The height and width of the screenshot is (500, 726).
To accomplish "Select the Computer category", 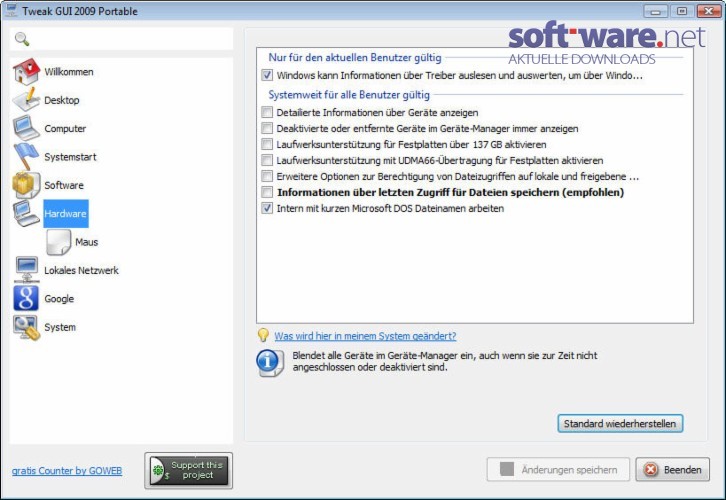I will 65,128.
